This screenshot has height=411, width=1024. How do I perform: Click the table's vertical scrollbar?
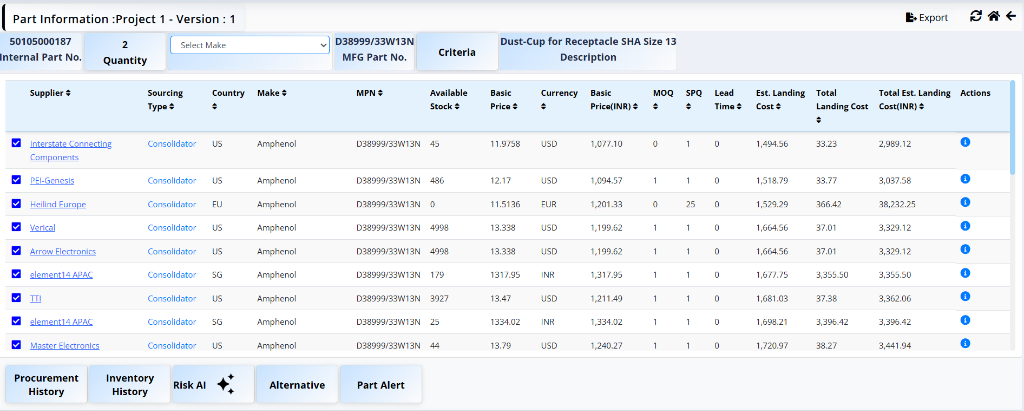click(x=1012, y=130)
